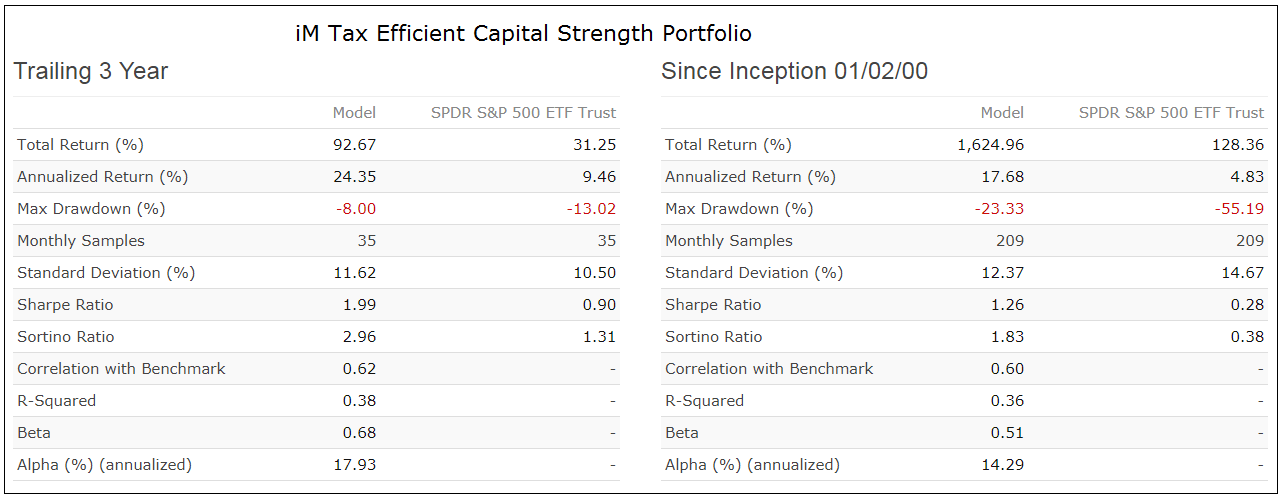Select the Alpha (%) (annualized) label in the inception table
The height and width of the screenshot is (500, 1282).
click(x=752, y=465)
